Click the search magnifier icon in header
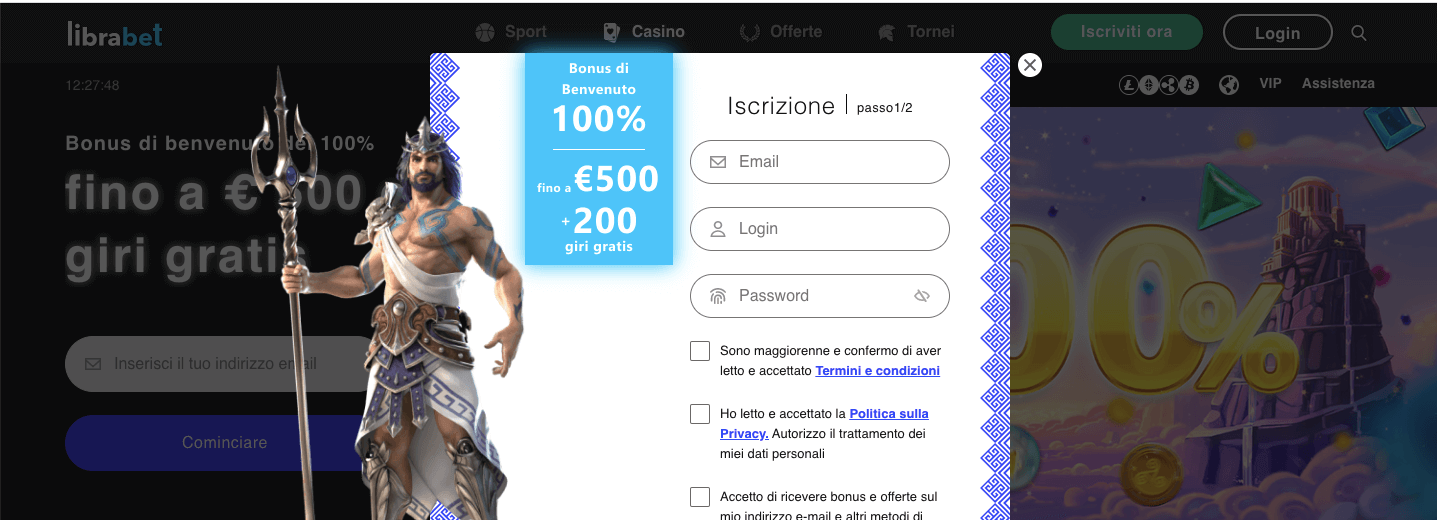The image size is (1437, 520). (1358, 33)
